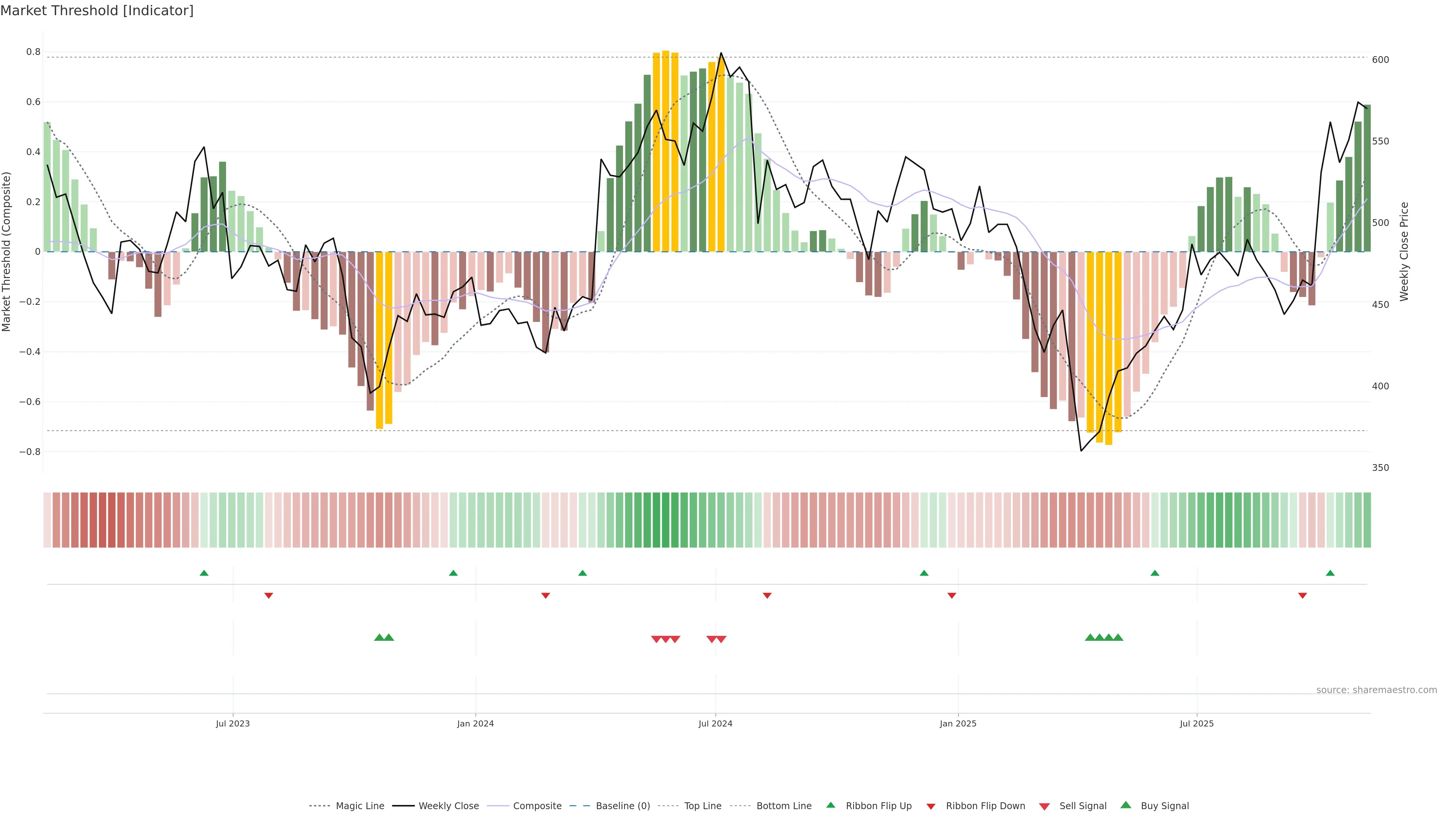Click the Jan 2025 axis label
This screenshot has height=819, width=1456.
(957, 723)
